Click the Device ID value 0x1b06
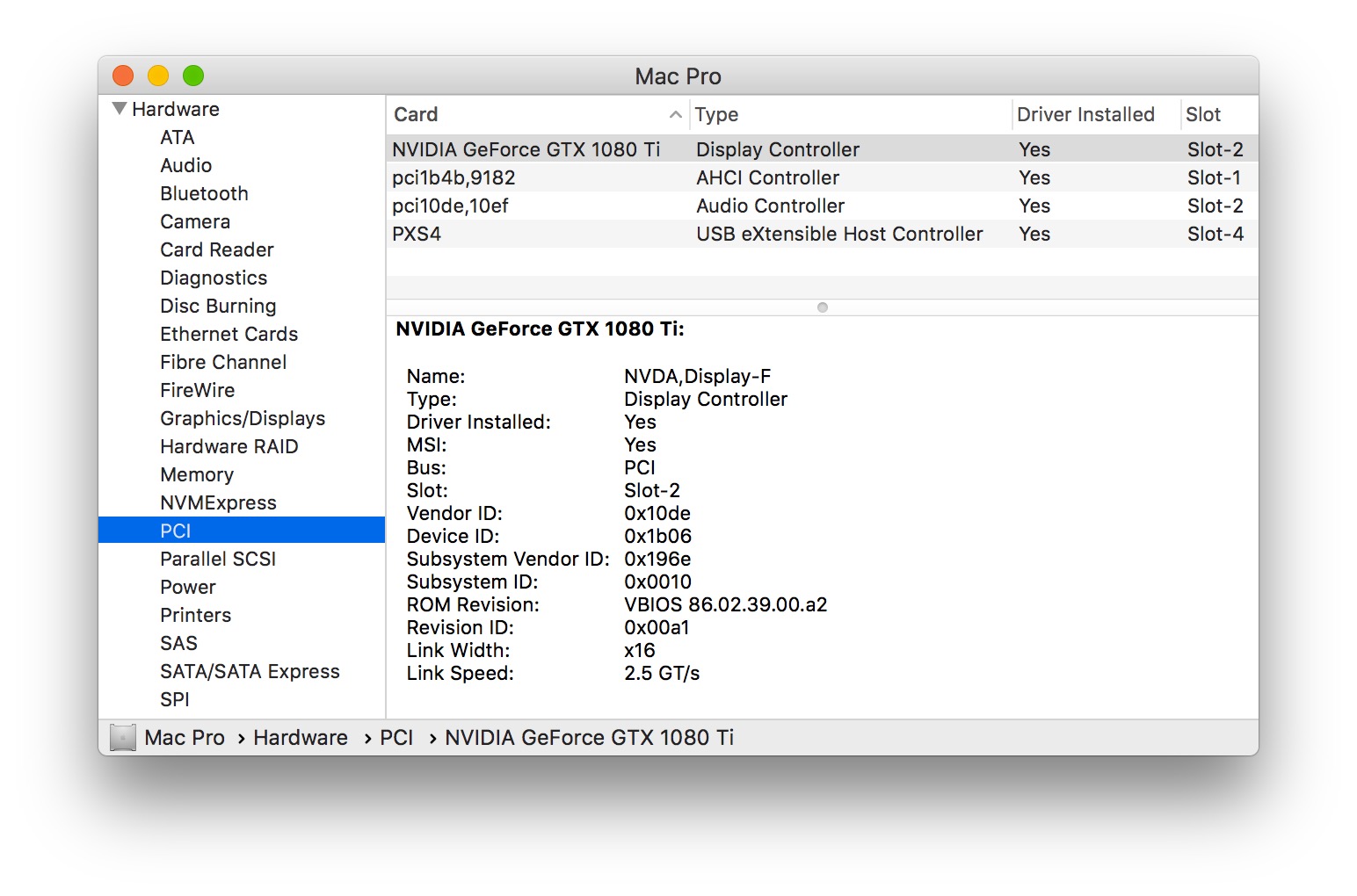Viewport: 1357px width, 896px height. [x=657, y=536]
